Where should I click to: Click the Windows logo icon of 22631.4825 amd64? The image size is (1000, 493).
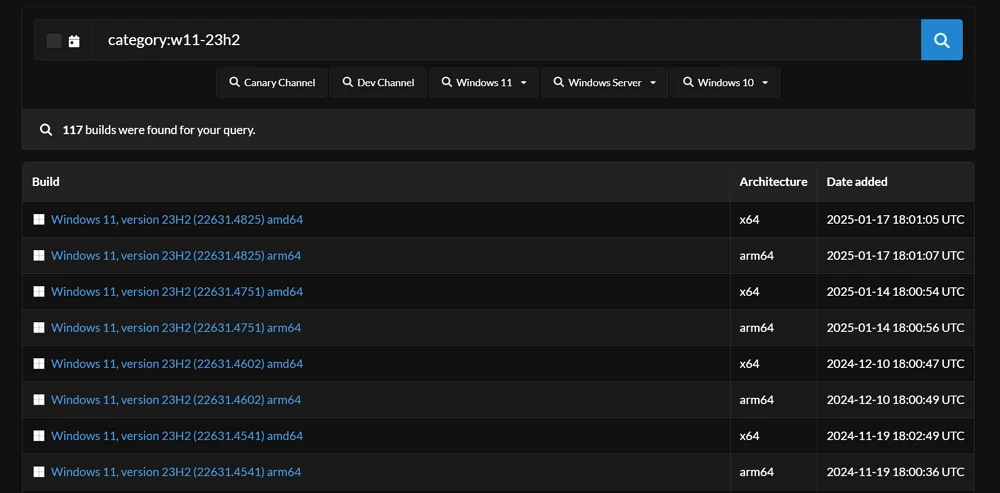pos(39,219)
